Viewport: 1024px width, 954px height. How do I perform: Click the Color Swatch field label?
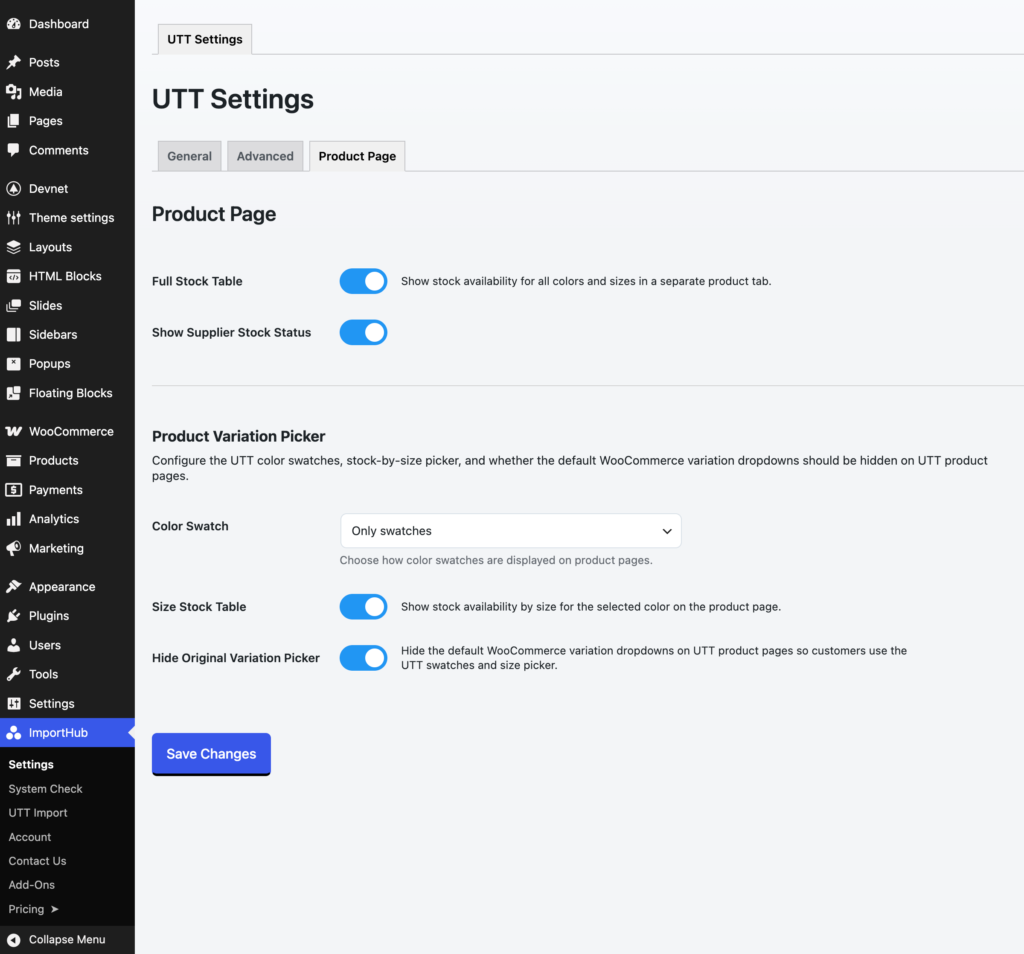[190, 526]
